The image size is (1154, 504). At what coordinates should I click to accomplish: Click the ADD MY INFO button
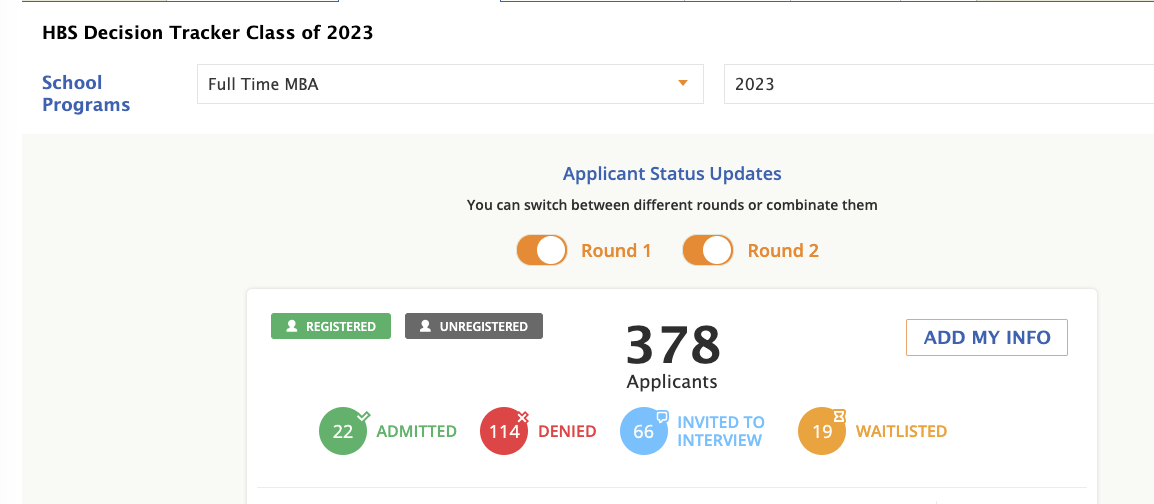[x=986, y=338]
